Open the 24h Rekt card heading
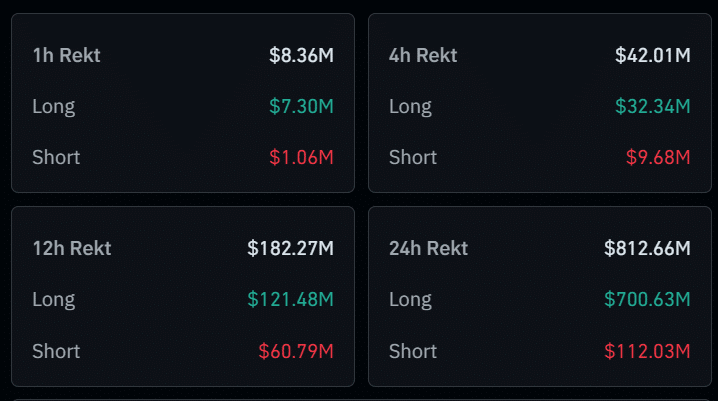The height and width of the screenshot is (401, 718). 428,248
